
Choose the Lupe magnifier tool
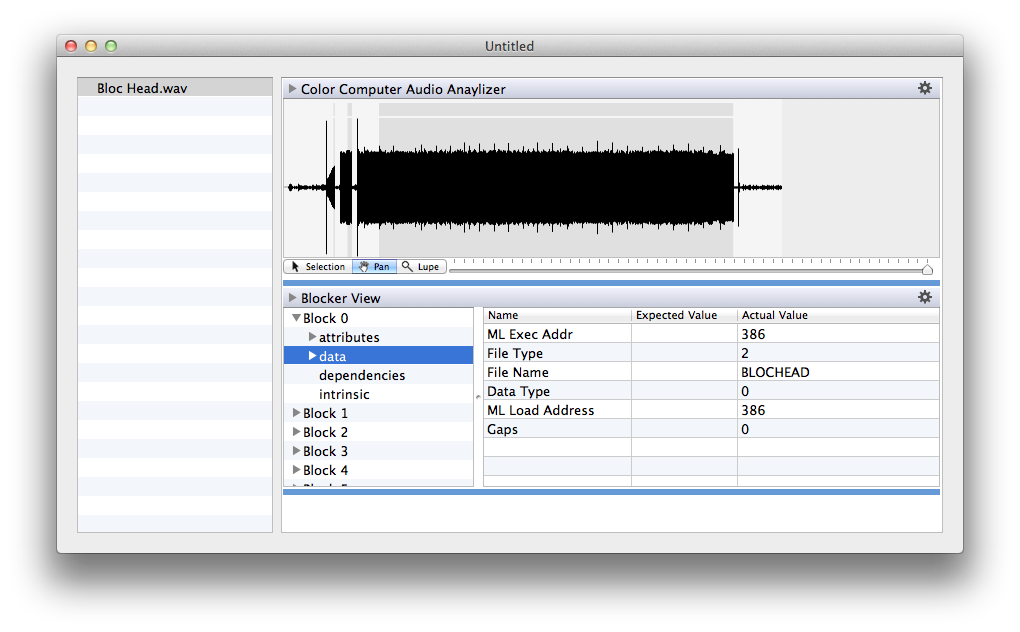tap(421, 267)
